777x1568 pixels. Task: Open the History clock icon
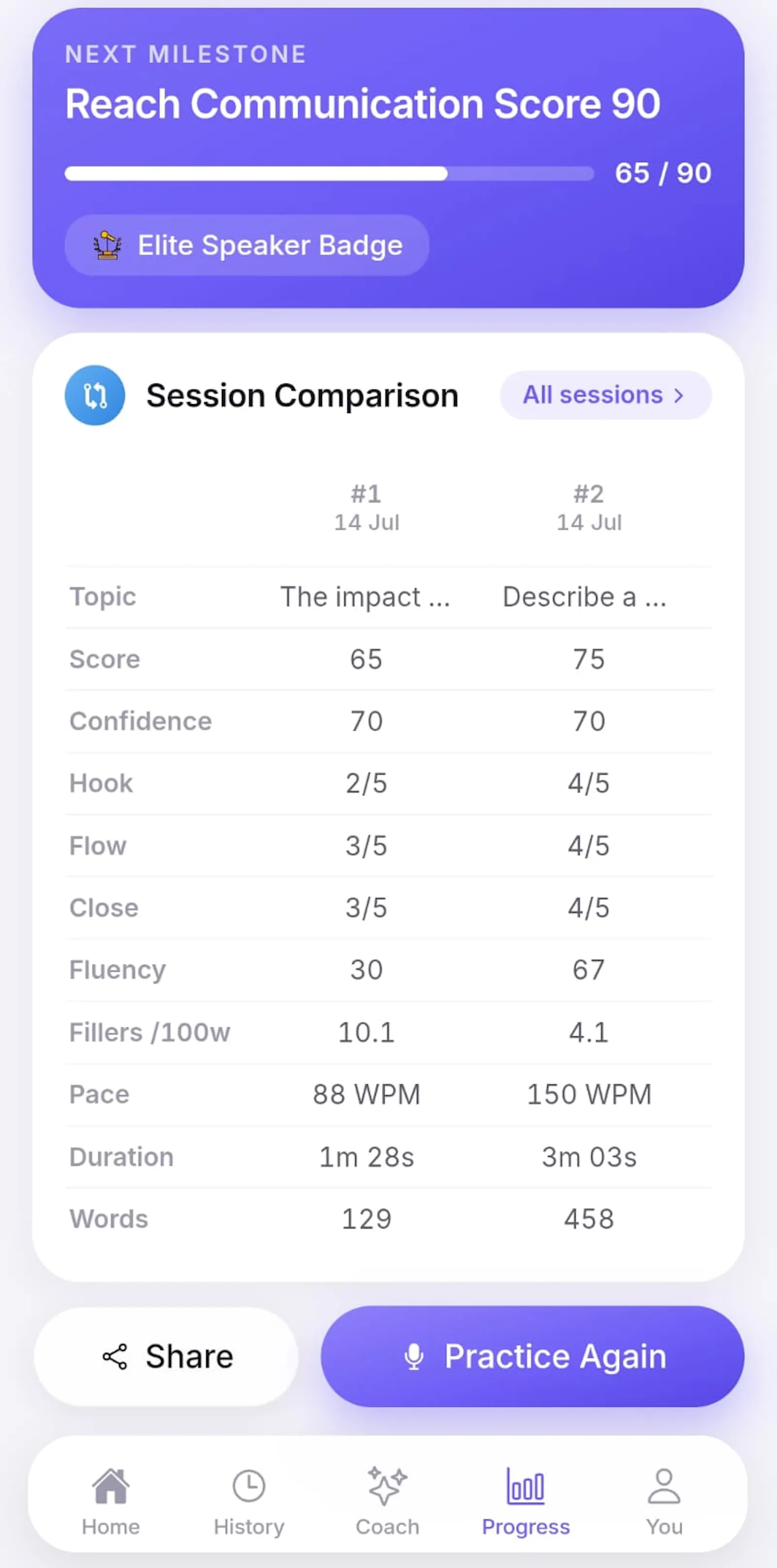[249, 1486]
